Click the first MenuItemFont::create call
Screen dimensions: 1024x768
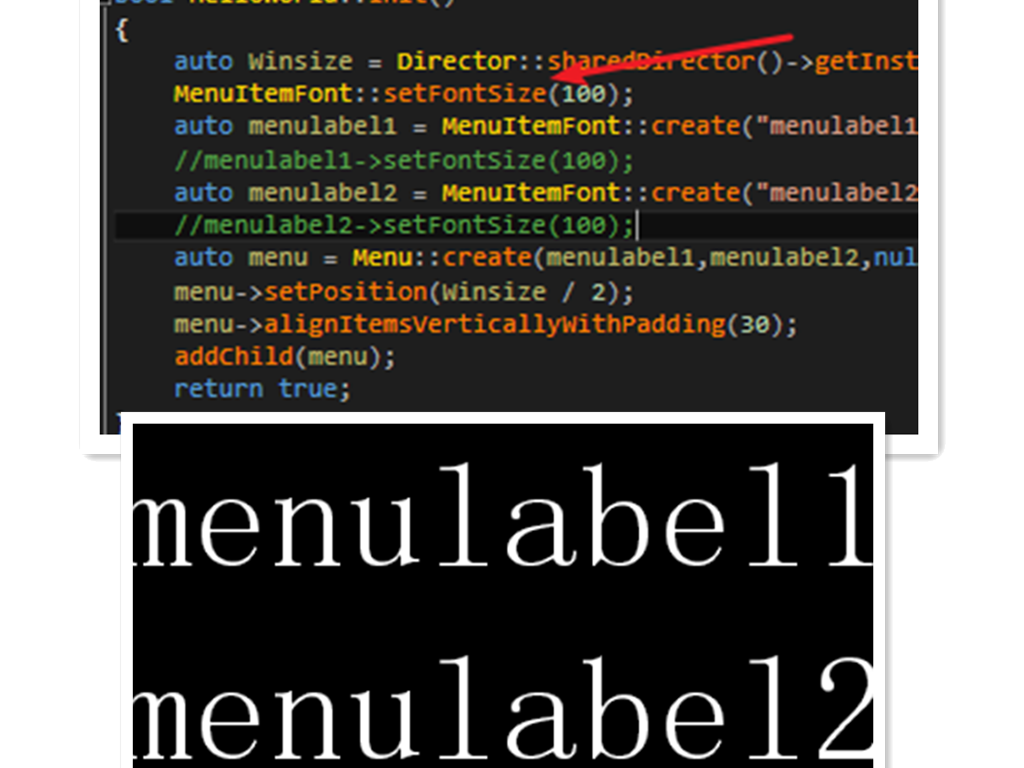click(x=679, y=126)
